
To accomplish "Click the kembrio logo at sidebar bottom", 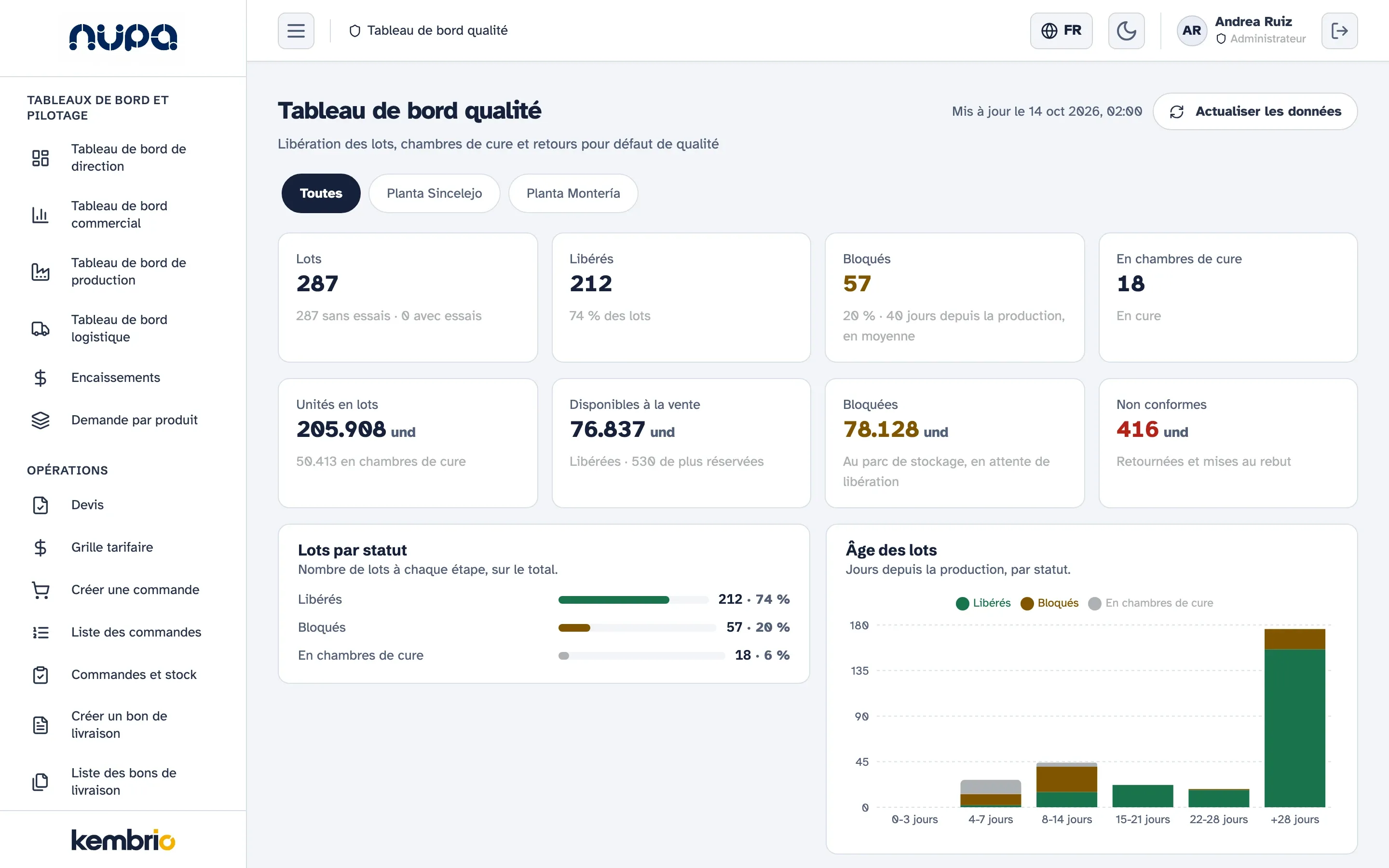I will (x=123, y=840).
